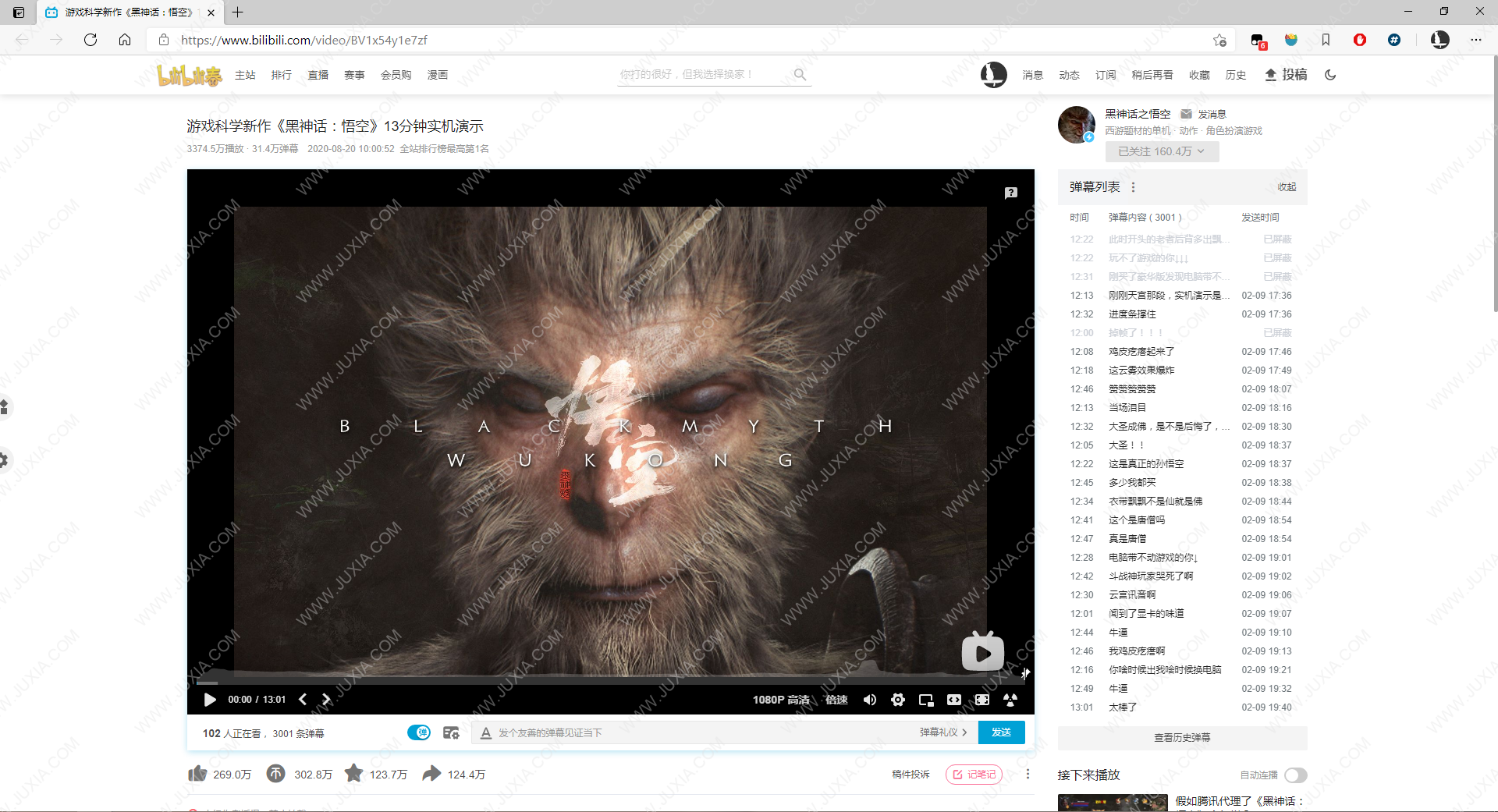This screenshot has width=1498, height=812.
Task: Open player settings gear
Action: (x=898, y=700)
